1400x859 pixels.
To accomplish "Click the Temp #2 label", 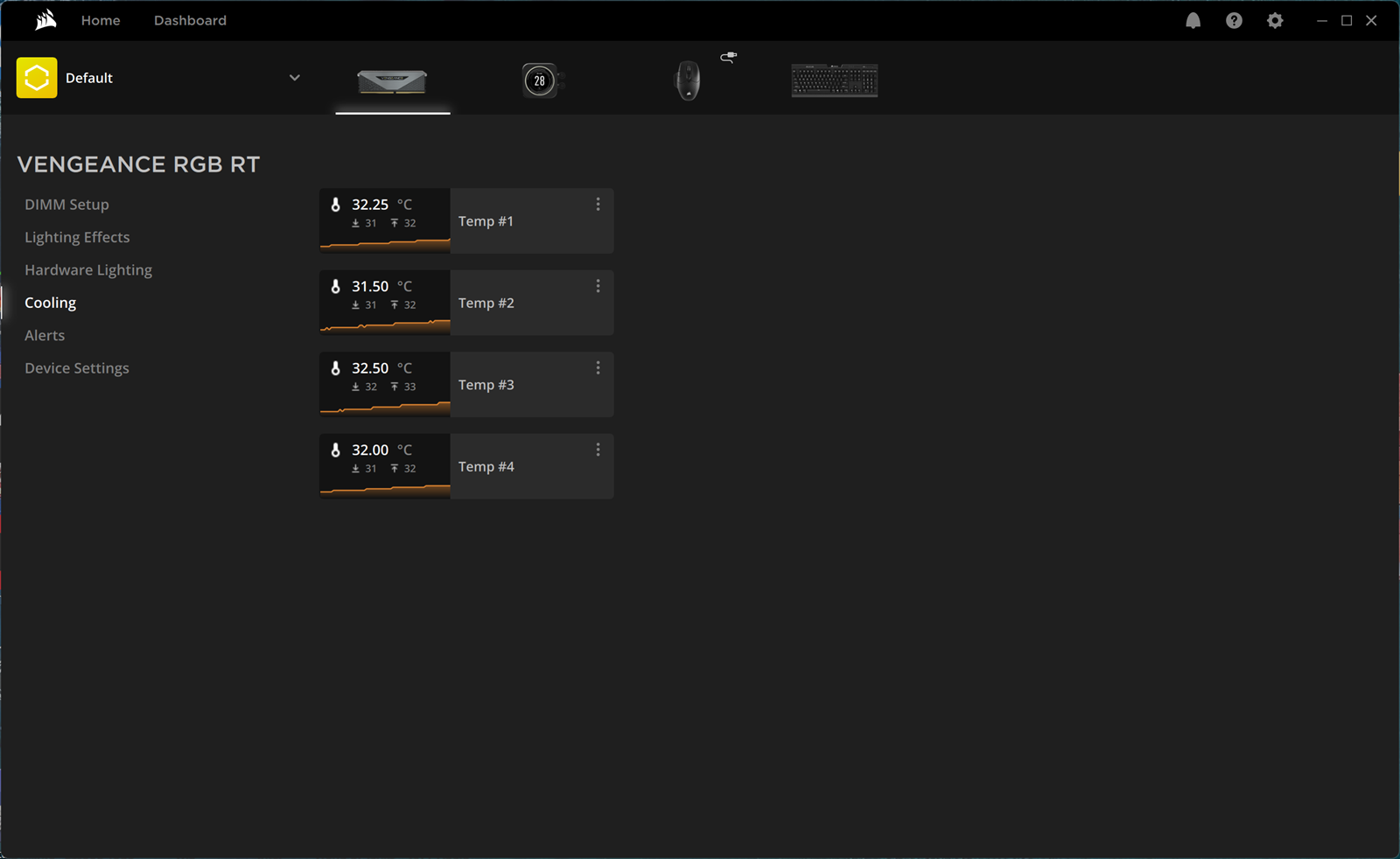I will tap(486, 303).
